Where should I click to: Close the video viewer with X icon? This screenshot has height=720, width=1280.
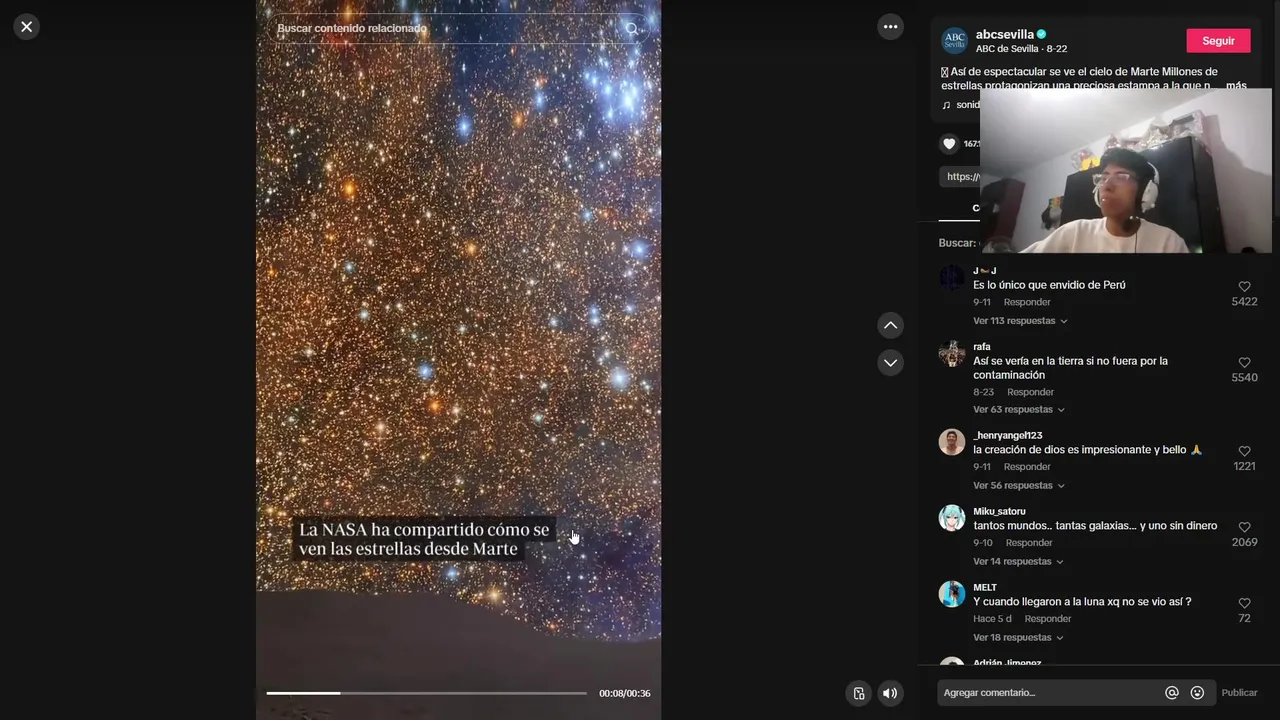pyautogui.click(x=27, y=27)
